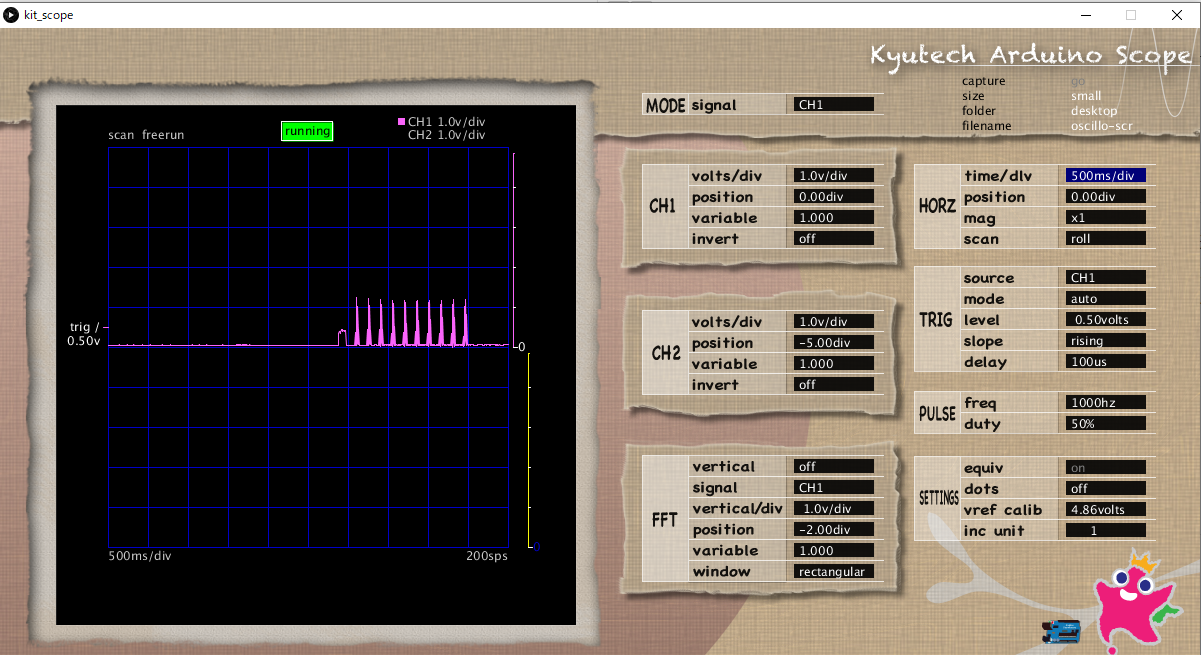Image resolution: width=1201 pixels, height=655 pixels.
Task: Change MODE signal CH1 selector
Action: 834,105
